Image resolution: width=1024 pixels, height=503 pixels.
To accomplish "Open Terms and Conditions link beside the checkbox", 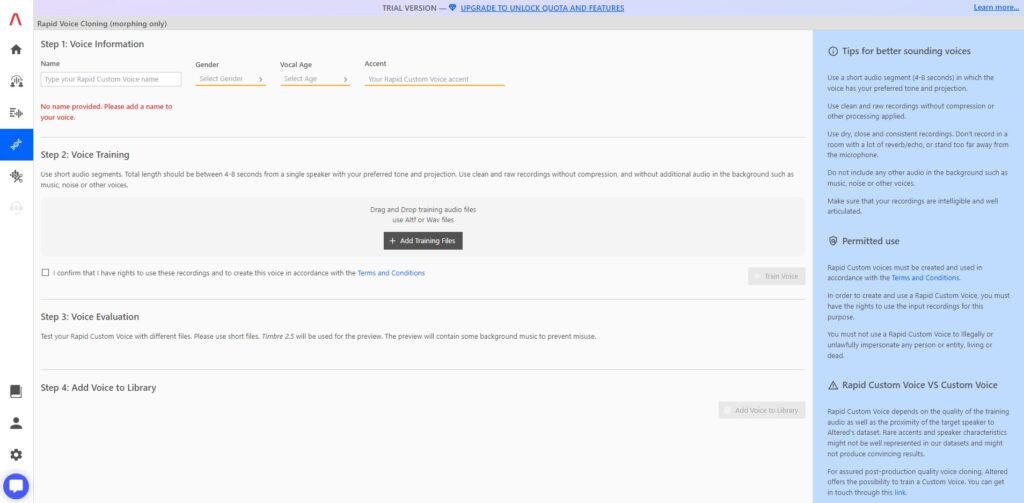I will (x=391, y=273).
